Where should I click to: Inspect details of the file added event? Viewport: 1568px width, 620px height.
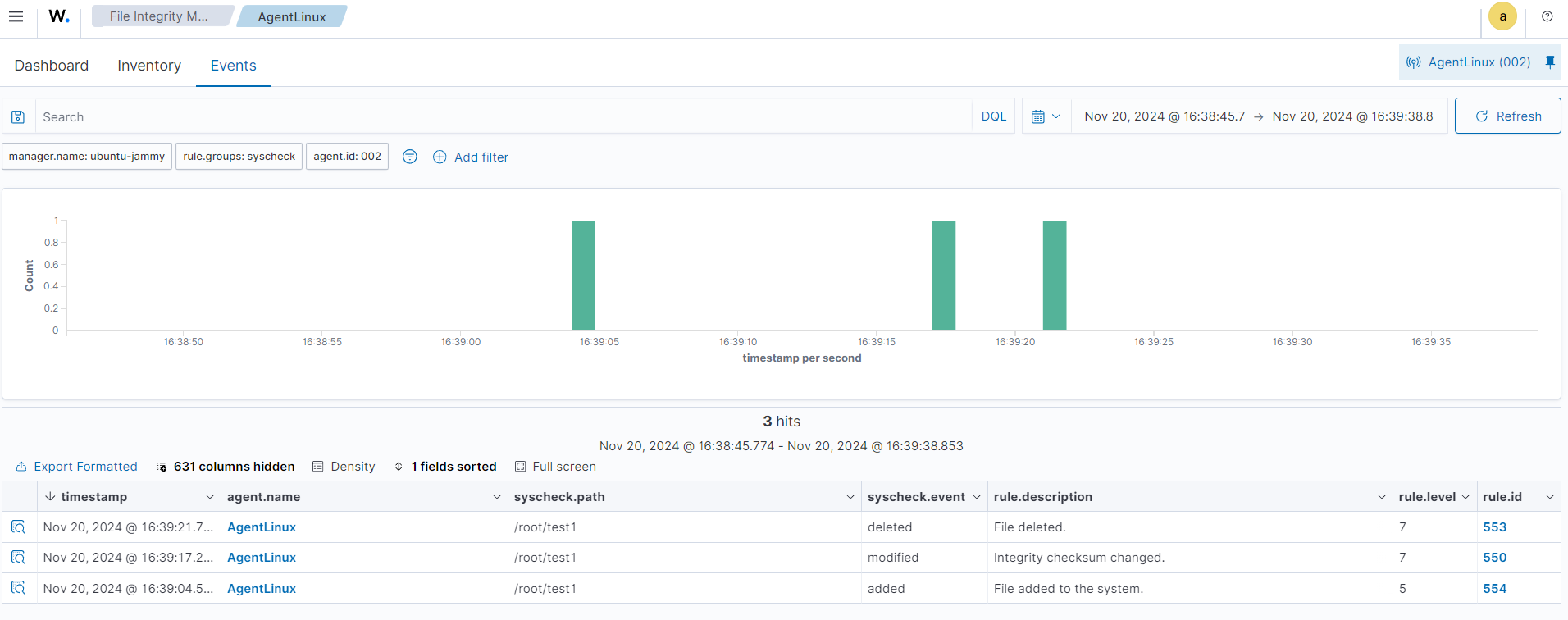tap(19, 589)
